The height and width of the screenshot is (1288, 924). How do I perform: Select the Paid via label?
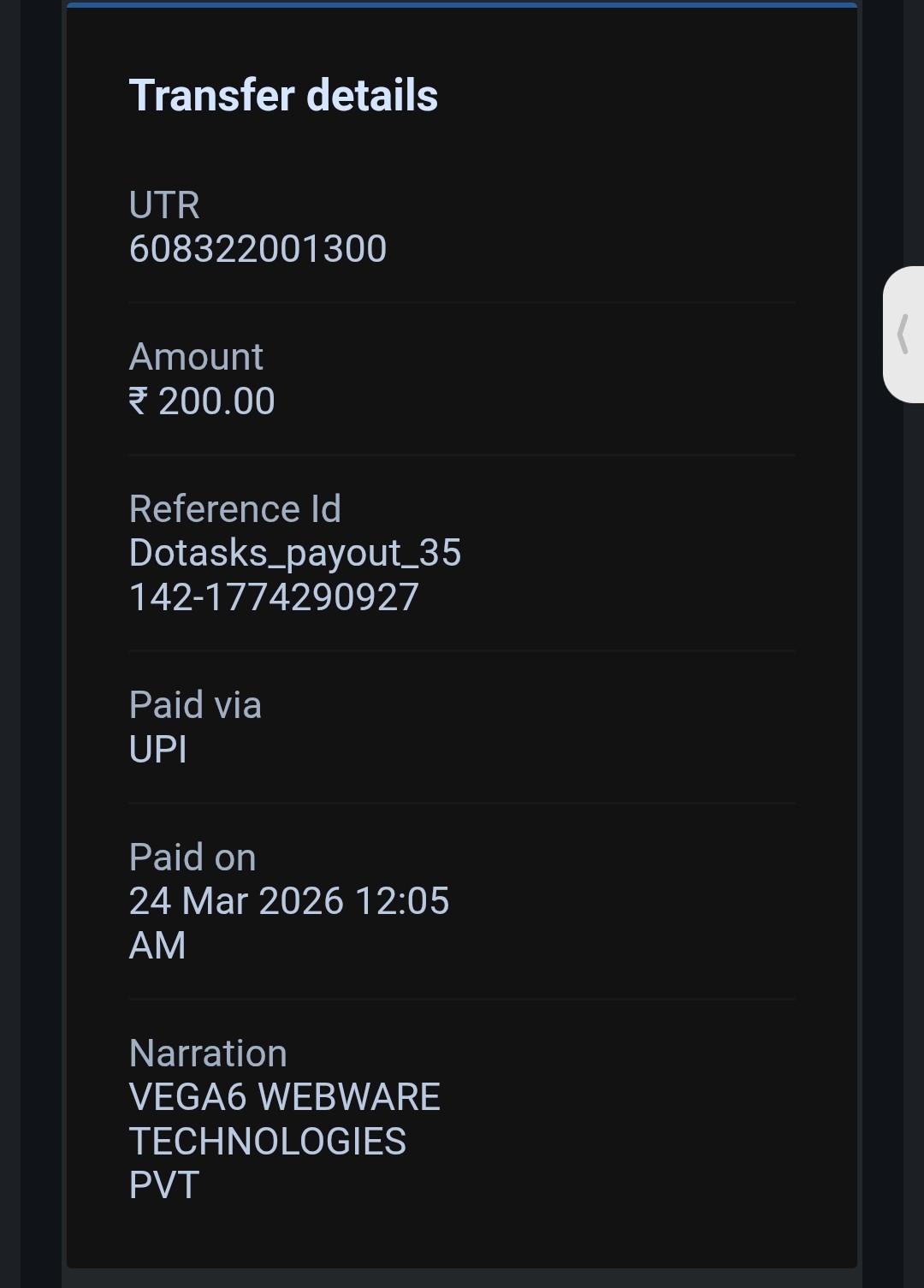[195, 705]
